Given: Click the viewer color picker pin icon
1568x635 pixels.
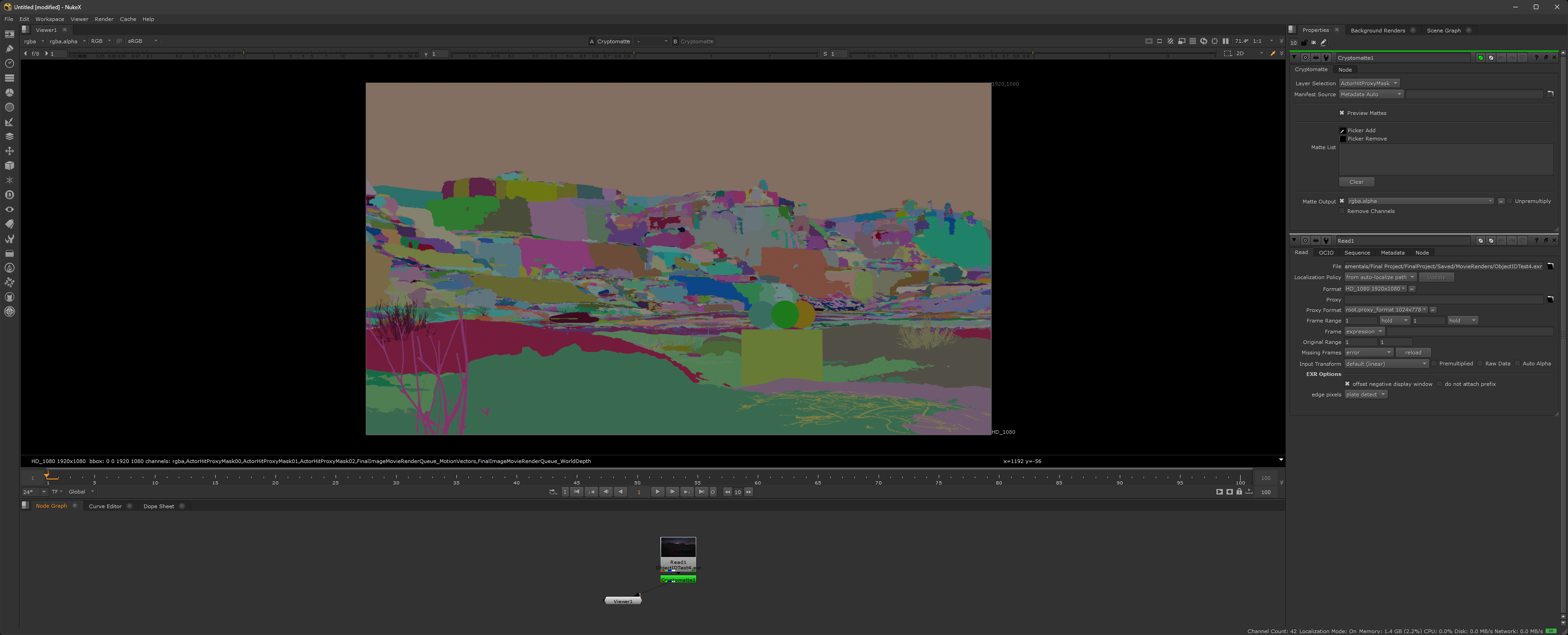Looking at the screenshot, I should coord(1272,53).
